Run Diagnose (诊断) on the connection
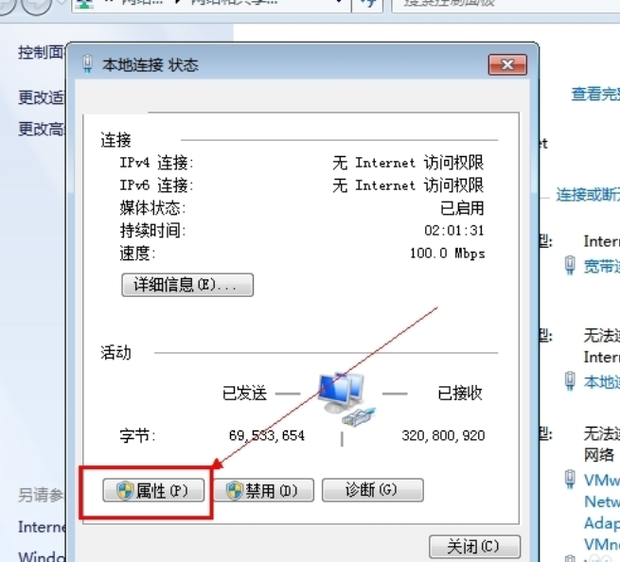Screen dimensions: 620x562 coord(372,490)
